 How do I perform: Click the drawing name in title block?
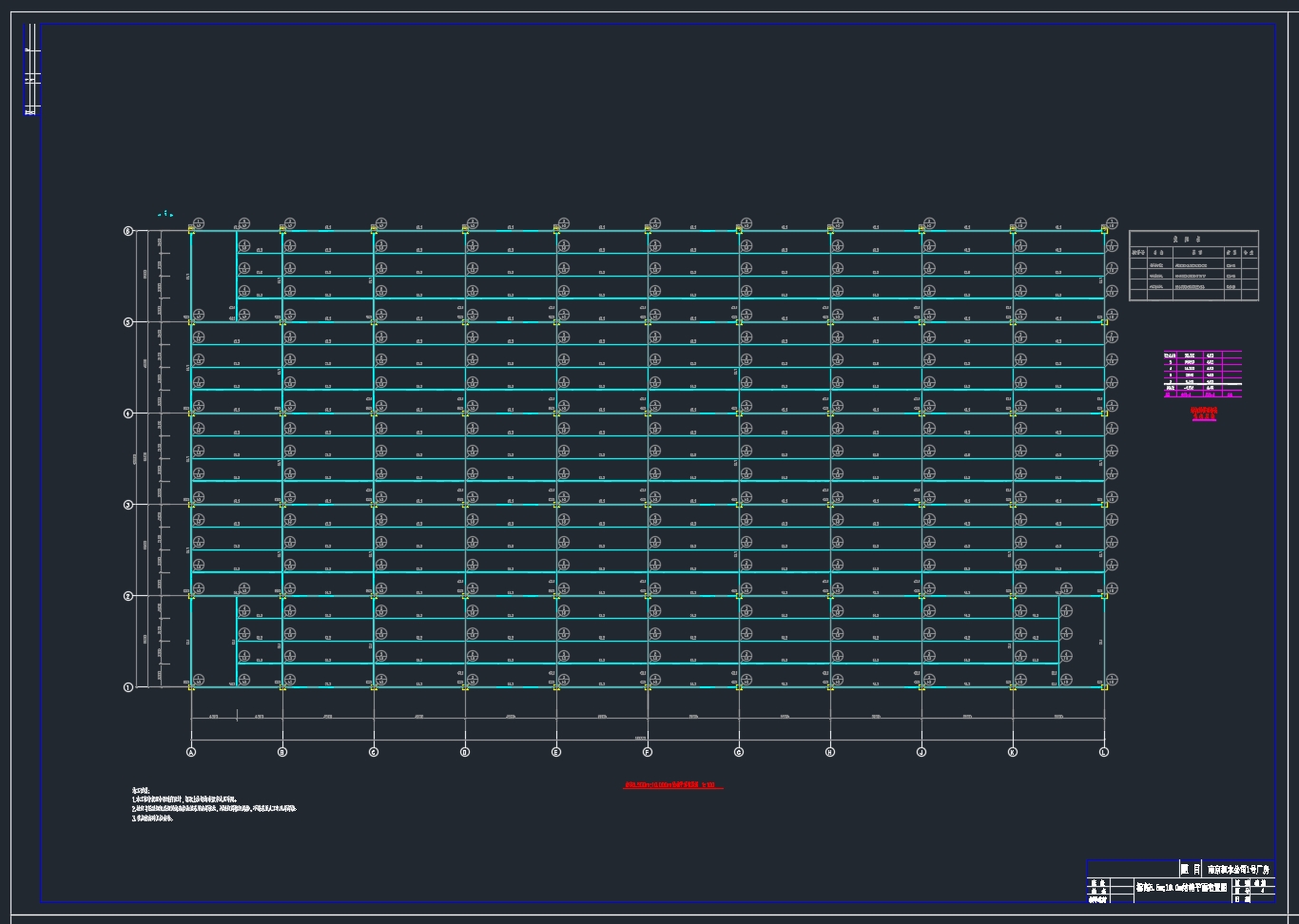(x=1182, y=887)
